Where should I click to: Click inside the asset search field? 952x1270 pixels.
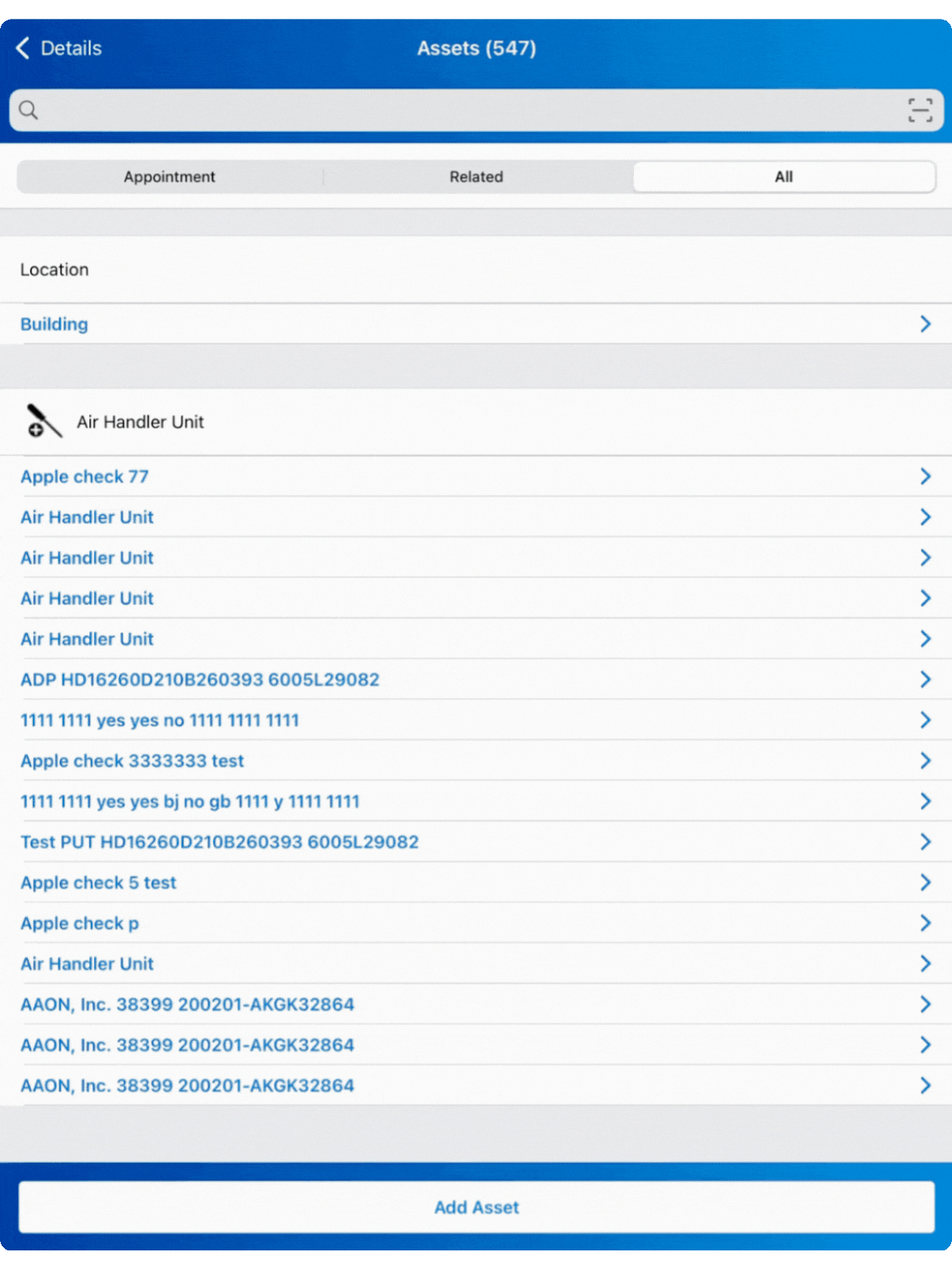coord(470,111)
